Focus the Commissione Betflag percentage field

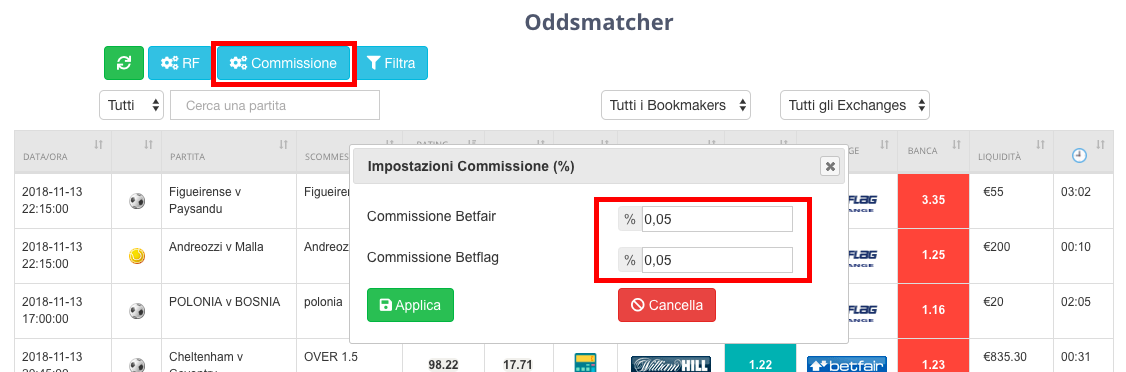[717, 261]
